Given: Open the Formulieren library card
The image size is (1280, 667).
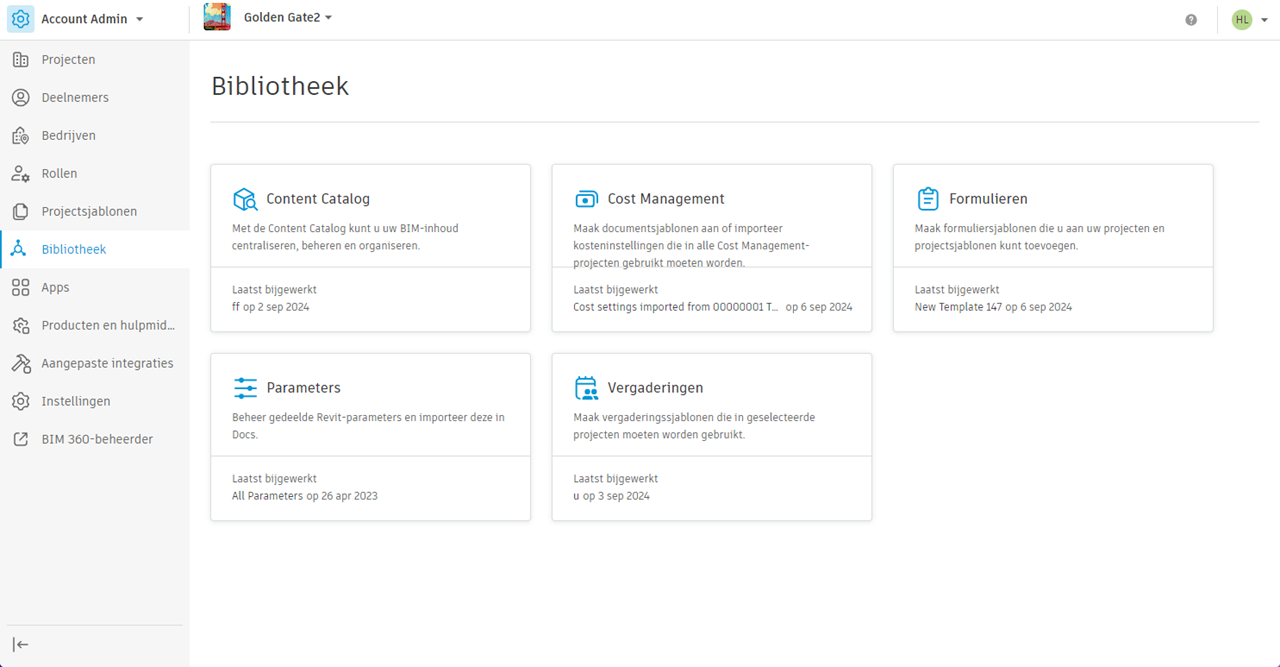Looking at the screenshot, I should tap(1052, 248).
